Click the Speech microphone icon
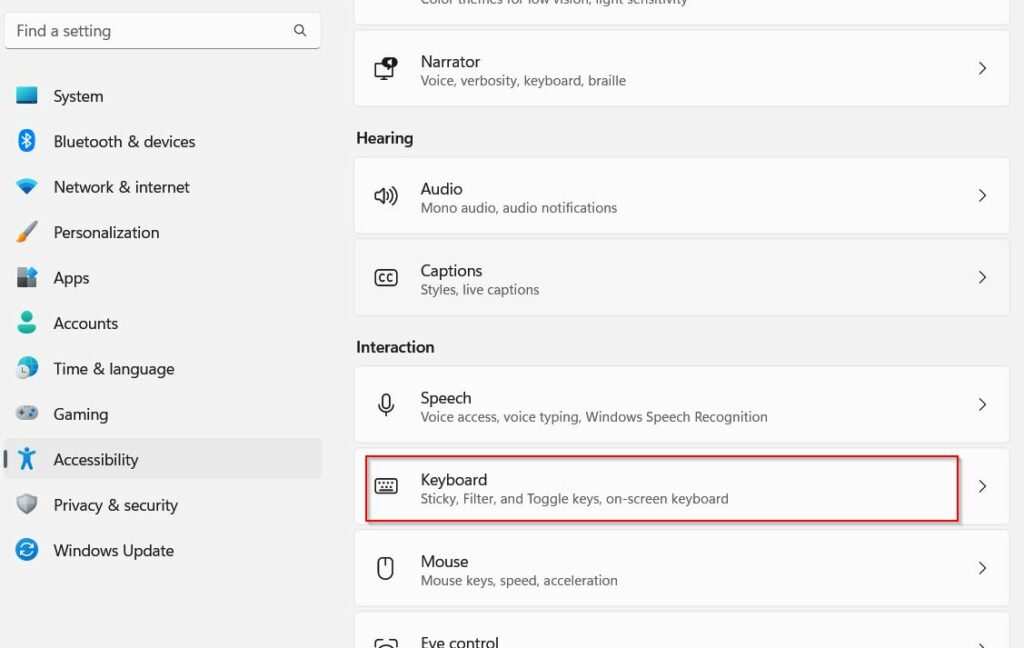Viewport: 1024px width, 648px height. [386, 405]
